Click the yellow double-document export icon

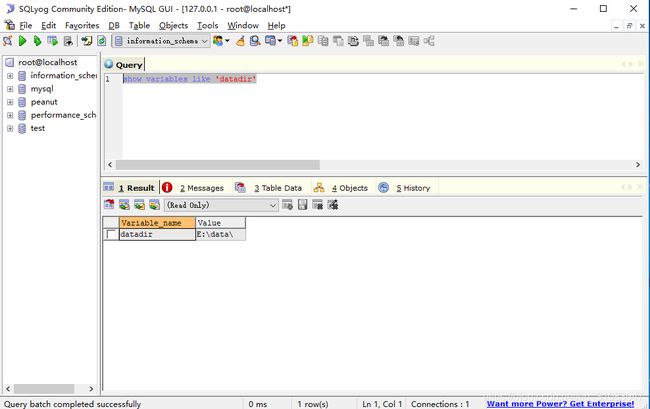pyautogui.click(x=308, y=41)
